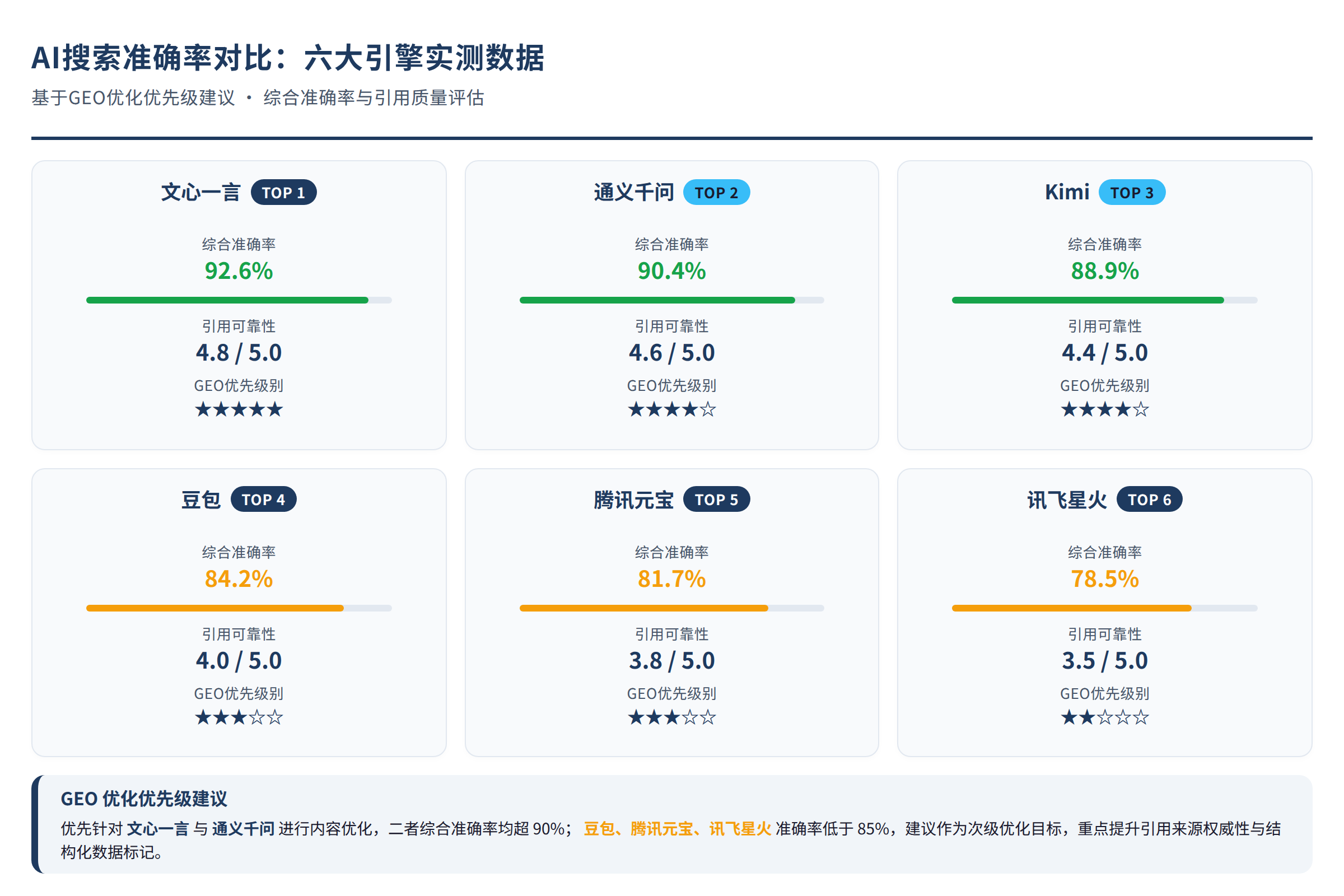The width and height of the screenshot is (1344, 896).
Task: Click the 84.2% accuracy value
Action: [x=239, y=579]
